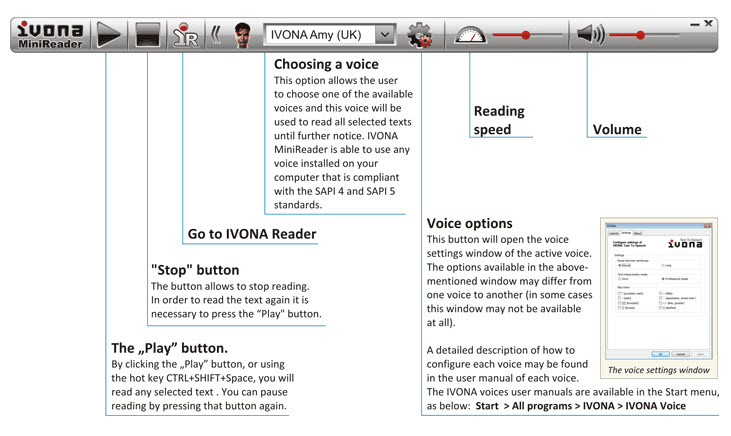Click OK in voice settings window
This screenshot has width=731, height=436.
[660, 353]
